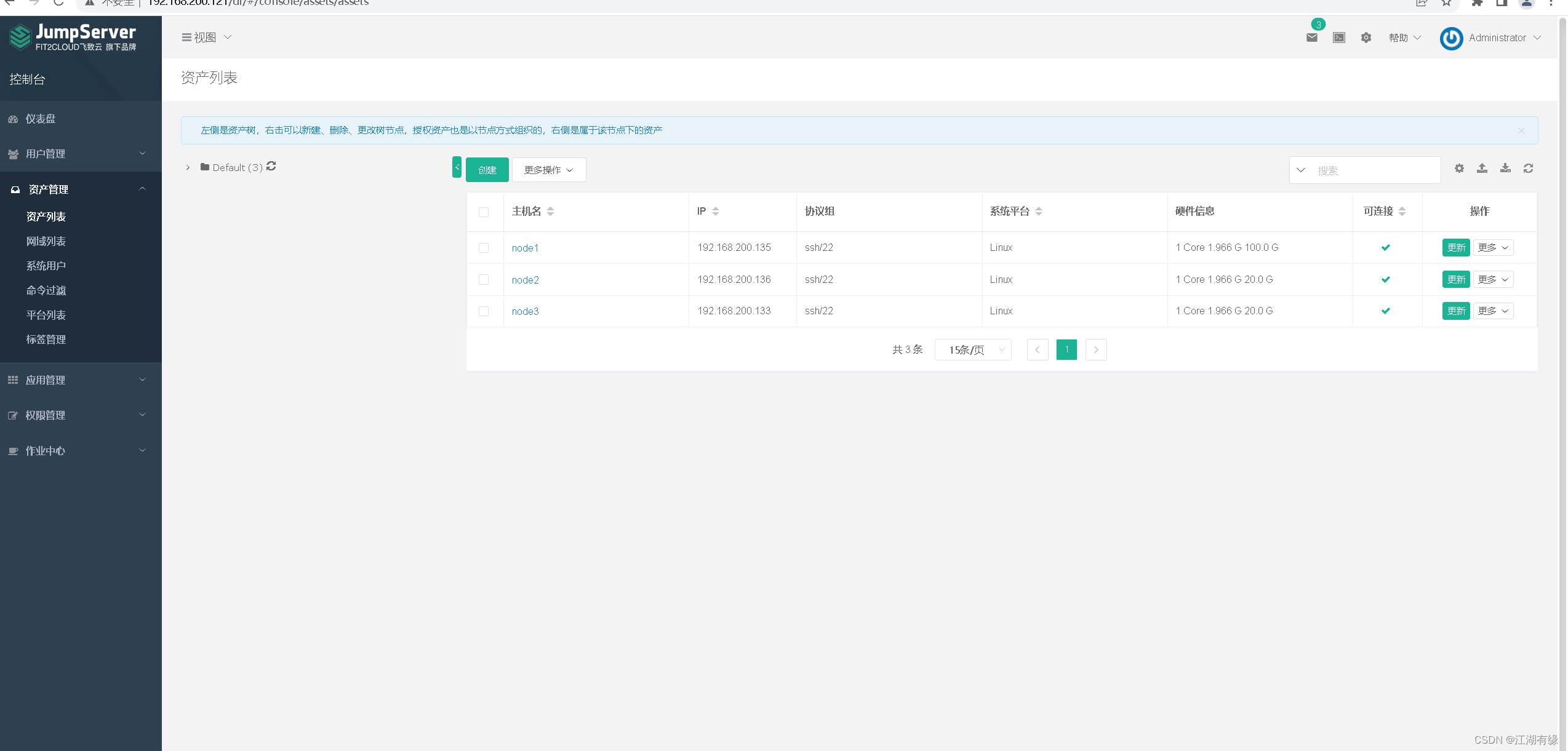Open 更多 dropdown for node1
1568x751 pixels.
1493,247
